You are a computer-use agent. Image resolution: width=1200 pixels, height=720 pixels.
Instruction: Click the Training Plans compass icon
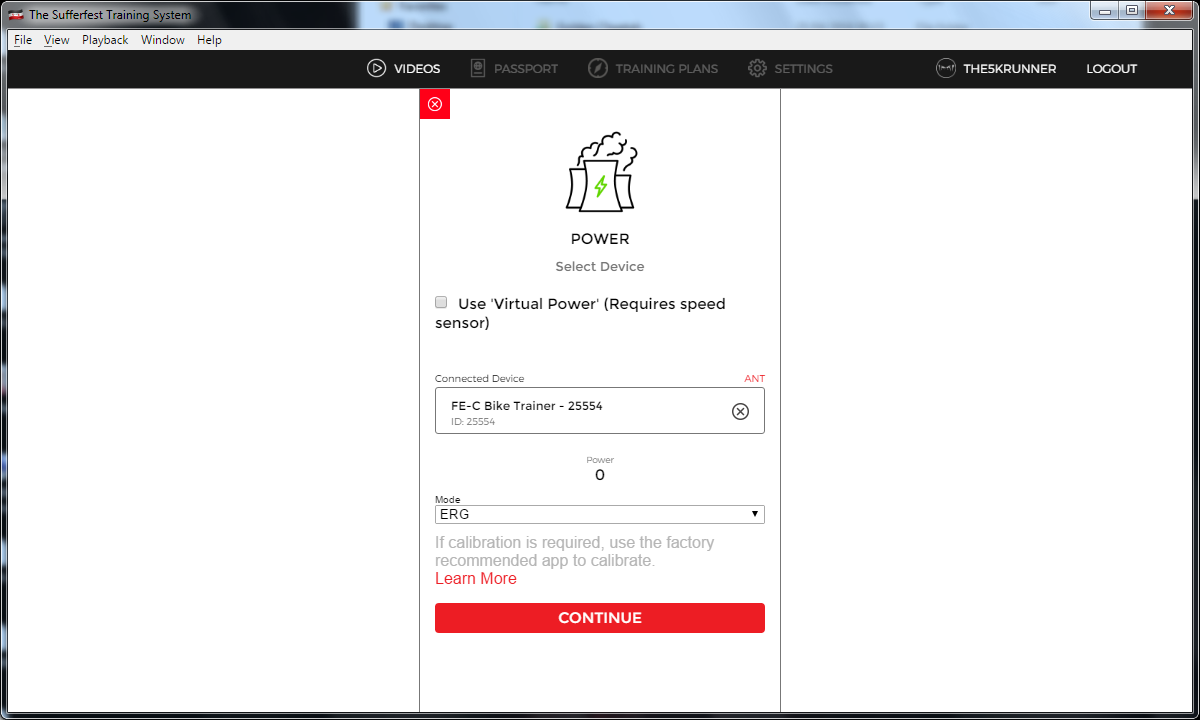(598, 69)
